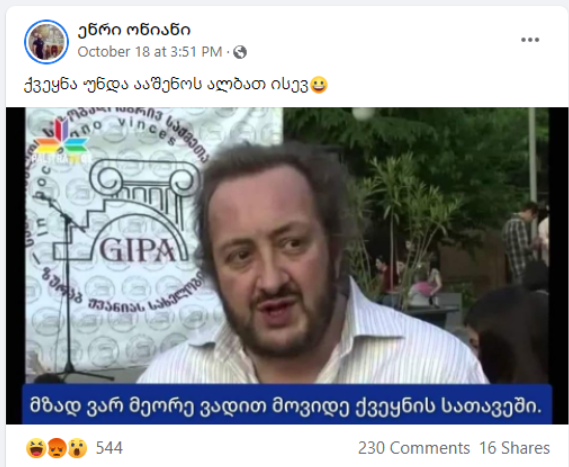This screenshot has height=467, width=569.
Task: Select the post caption text ქვეყანა უნდა ააშენოს
Action: [112, 85]
